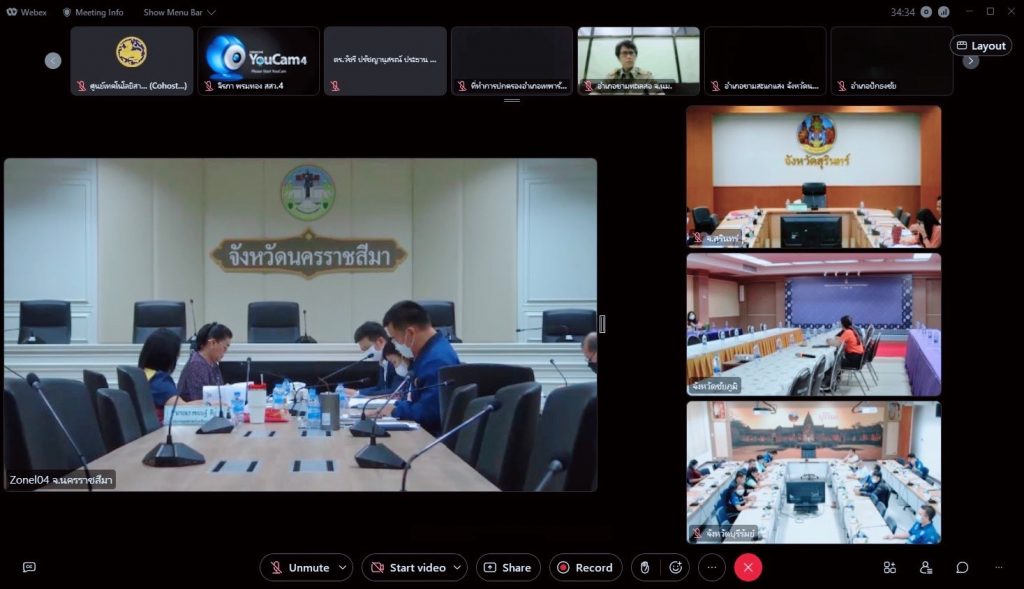This screenshot has width=1024, height=589.
Task: Open more options in the center toolbar
Action: click(712, 567)
